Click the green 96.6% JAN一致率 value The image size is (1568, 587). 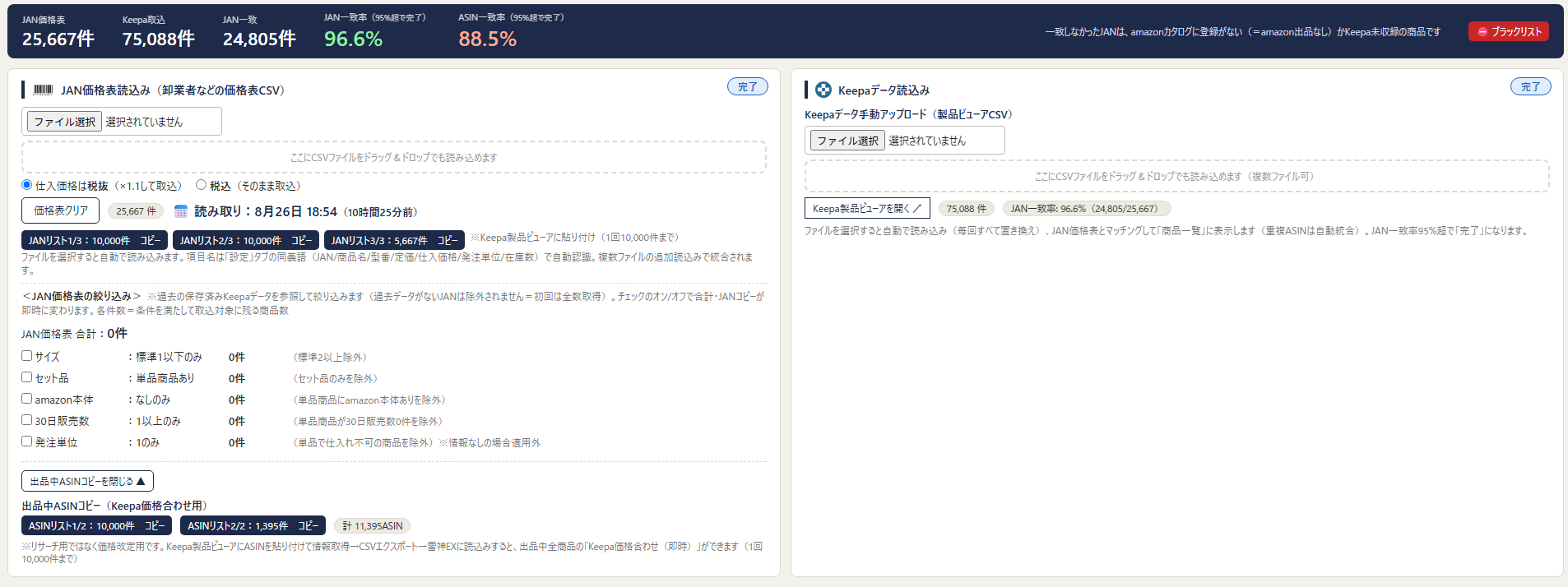coord(353,39)
